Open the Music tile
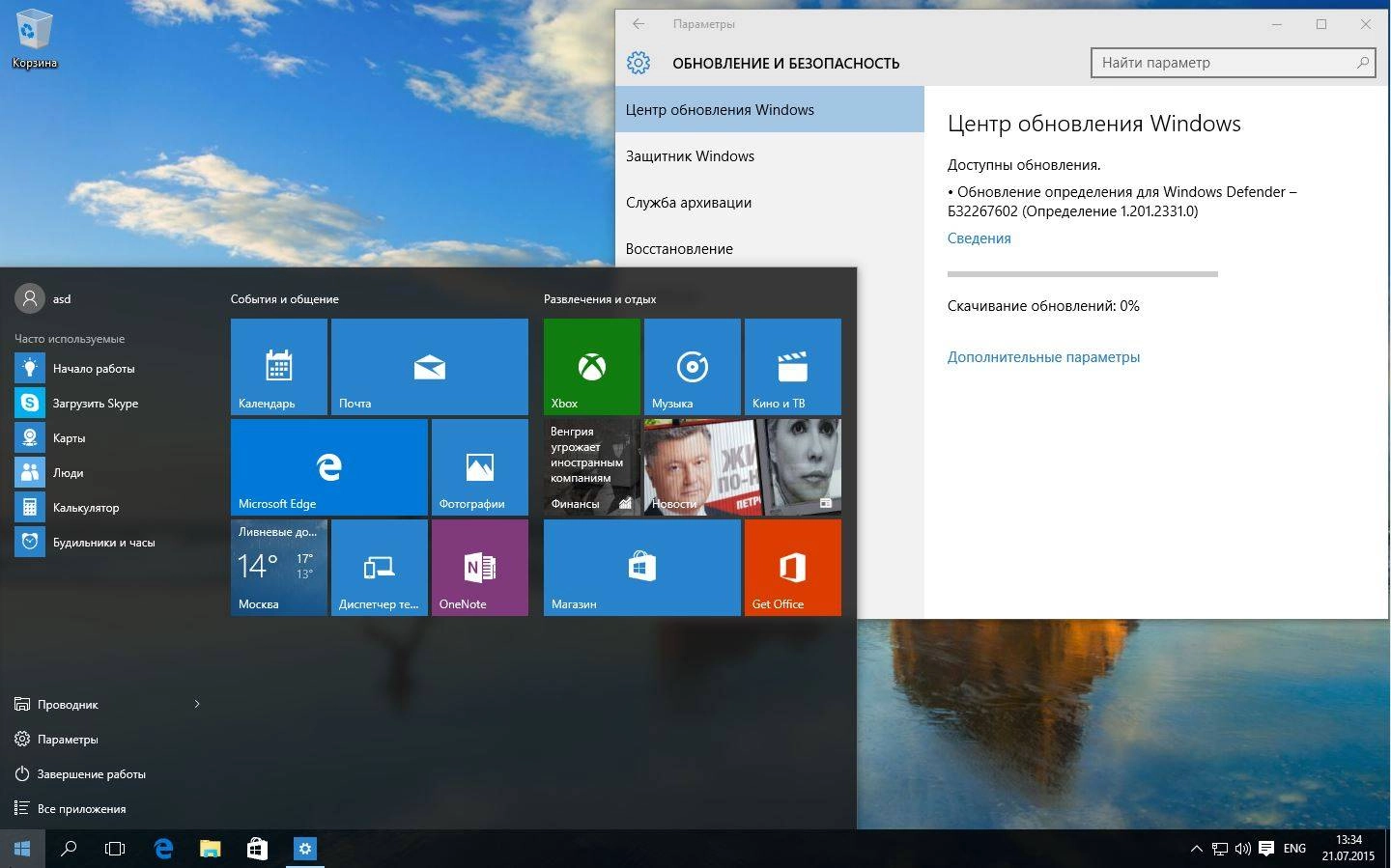The image size is (1391, 868). click(x=693, y=367)
